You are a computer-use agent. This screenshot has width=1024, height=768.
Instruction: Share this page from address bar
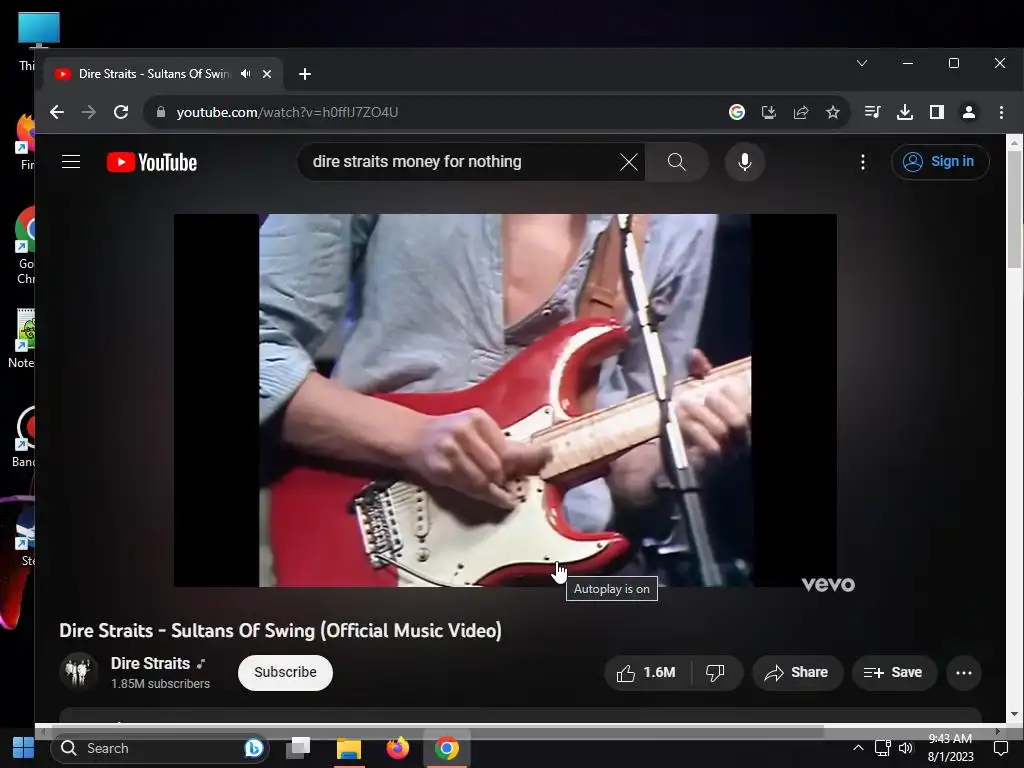[x=801, y=112]
